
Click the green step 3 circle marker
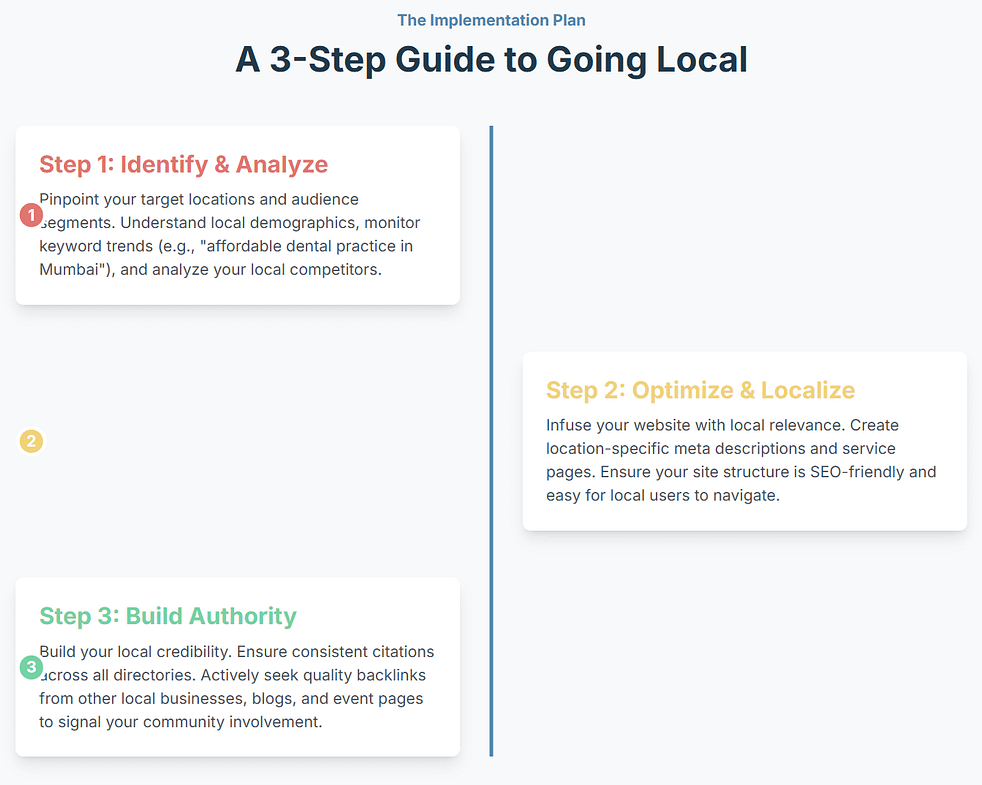coord(31,667)
